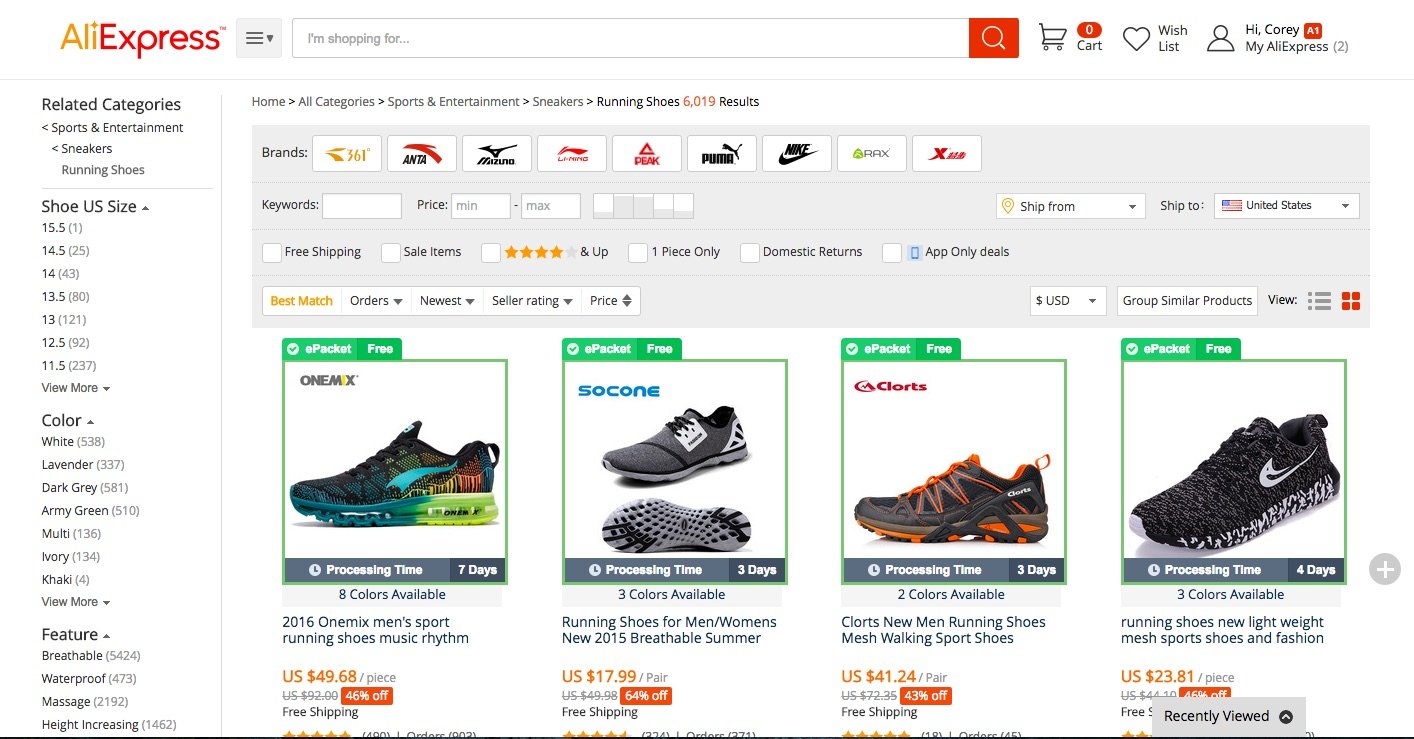
Task: Open the Sneakers breadcrumb link
Action: click(558, 102)
